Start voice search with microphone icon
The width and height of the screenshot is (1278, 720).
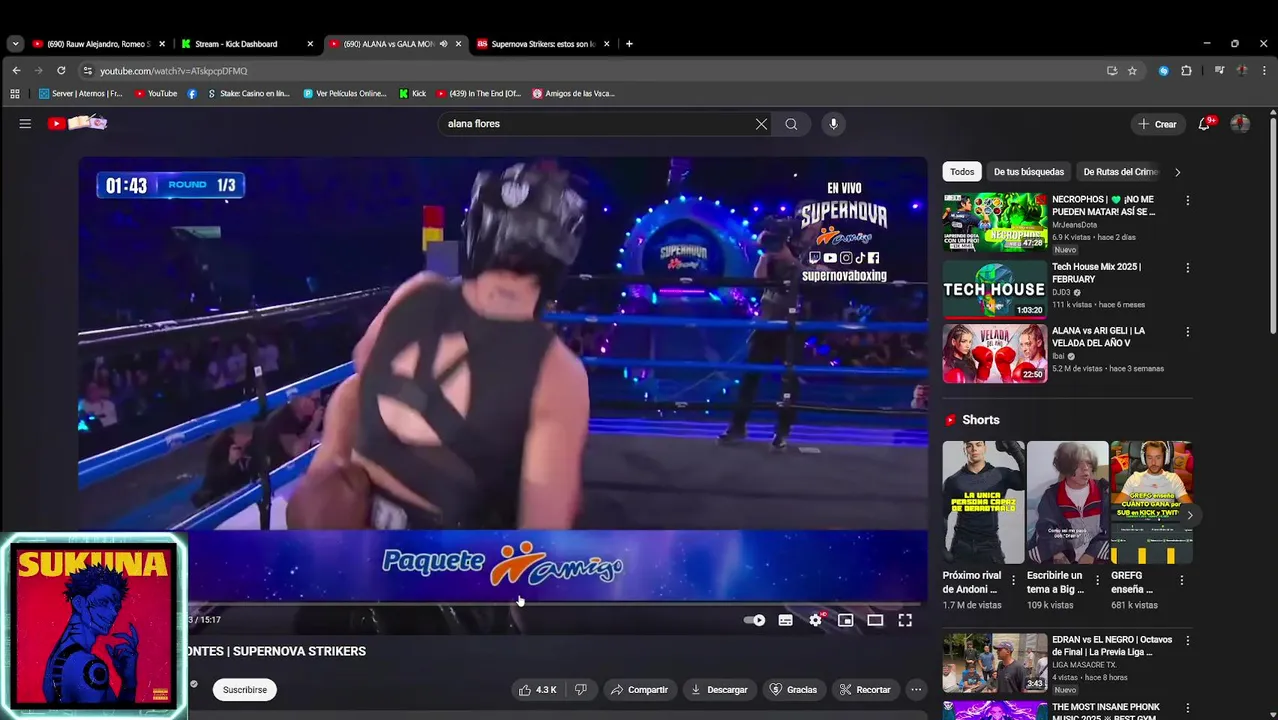[833, 124]
